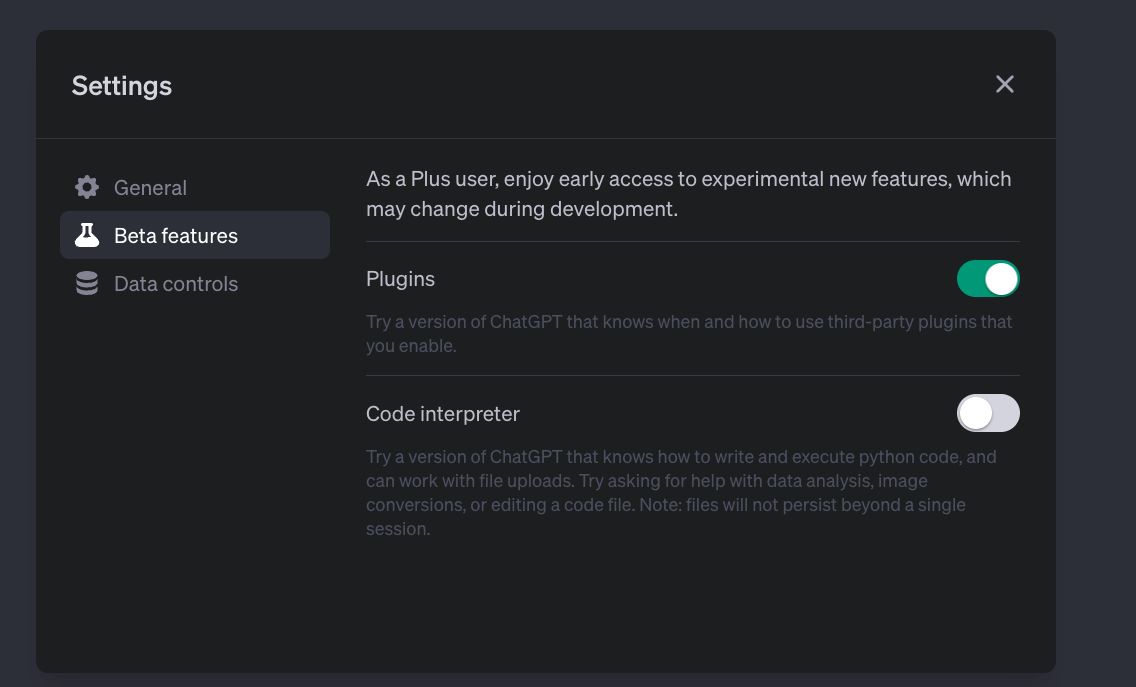Screen dimensions: 1136x687
Task: Close the Settings dialog with X
Action: click(1004, 85)
